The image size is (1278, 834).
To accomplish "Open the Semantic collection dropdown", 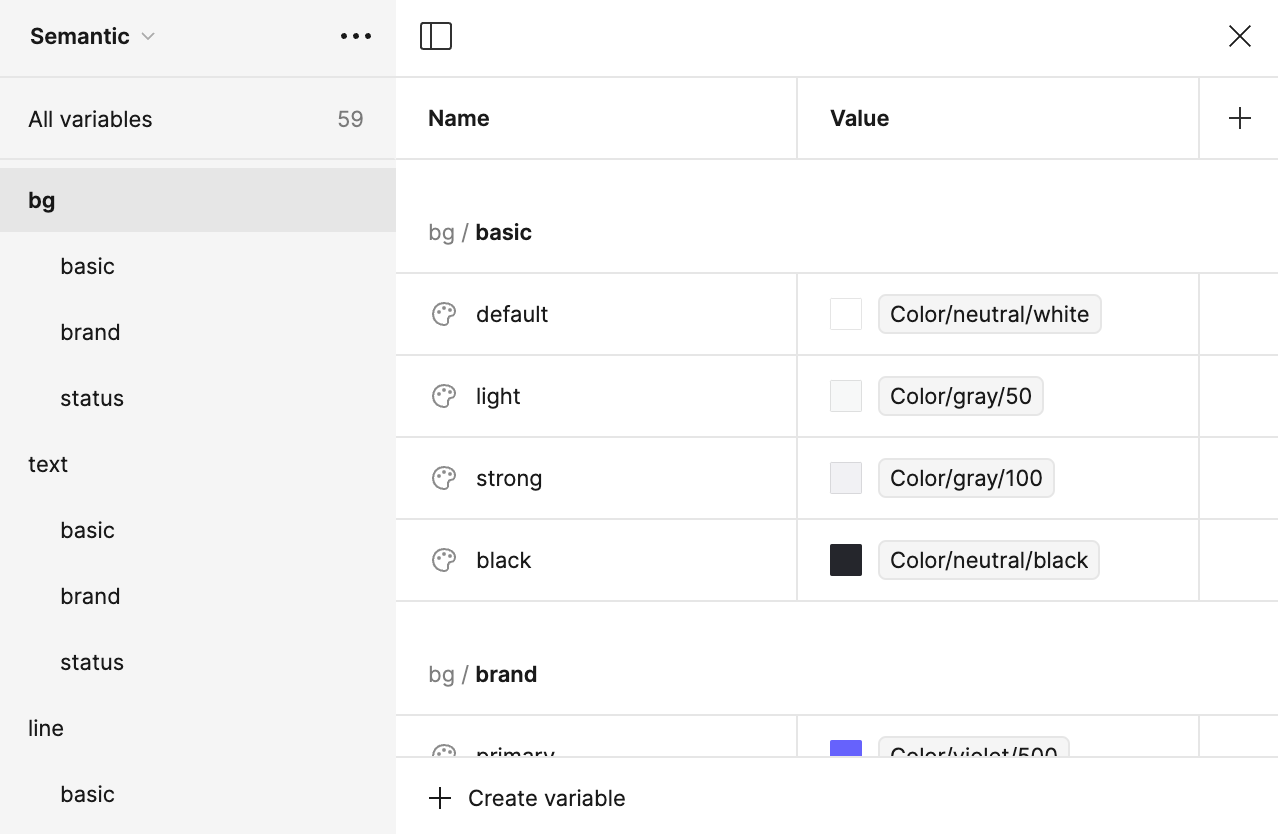I will [92, 36].
